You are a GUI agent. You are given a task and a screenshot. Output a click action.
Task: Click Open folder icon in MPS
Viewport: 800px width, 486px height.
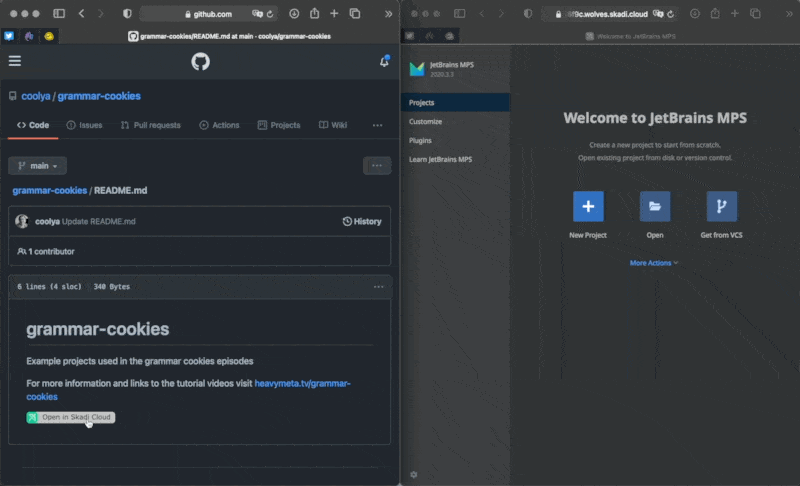(x=655, y=207)
